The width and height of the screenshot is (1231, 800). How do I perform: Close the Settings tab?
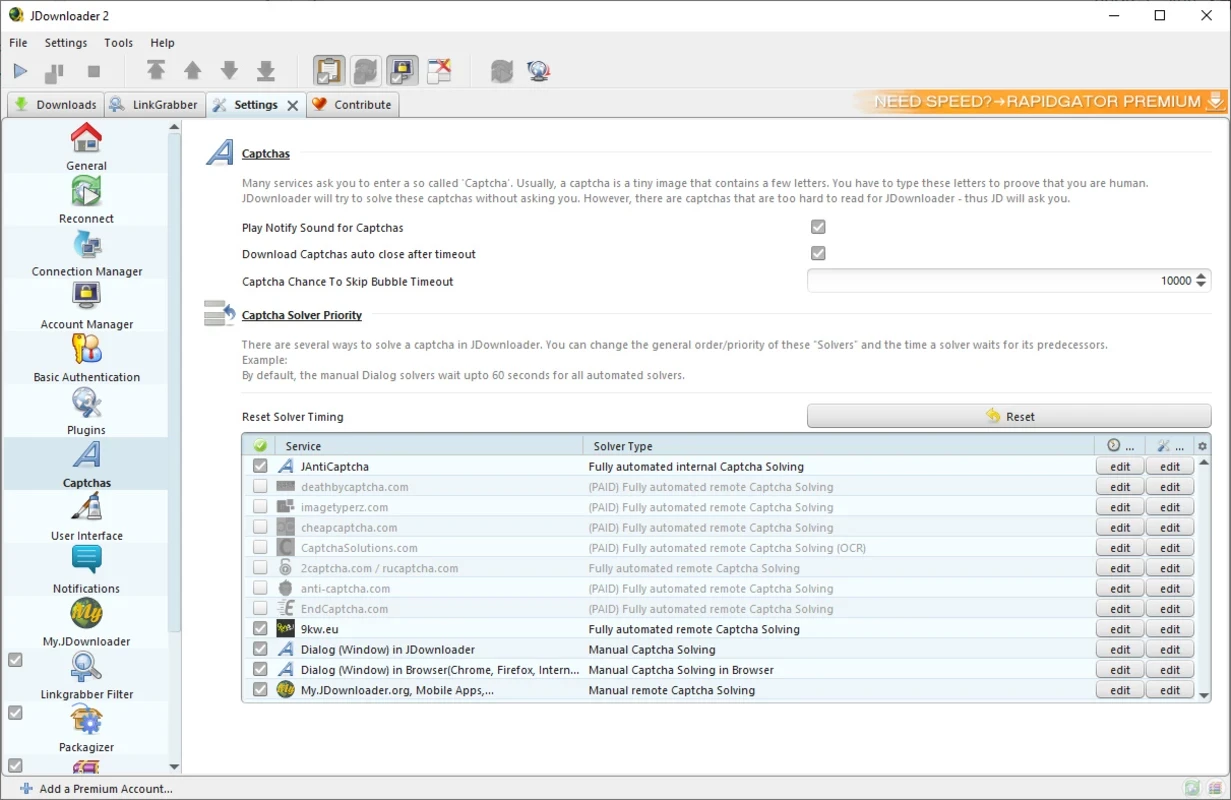(x=293, y=105)
